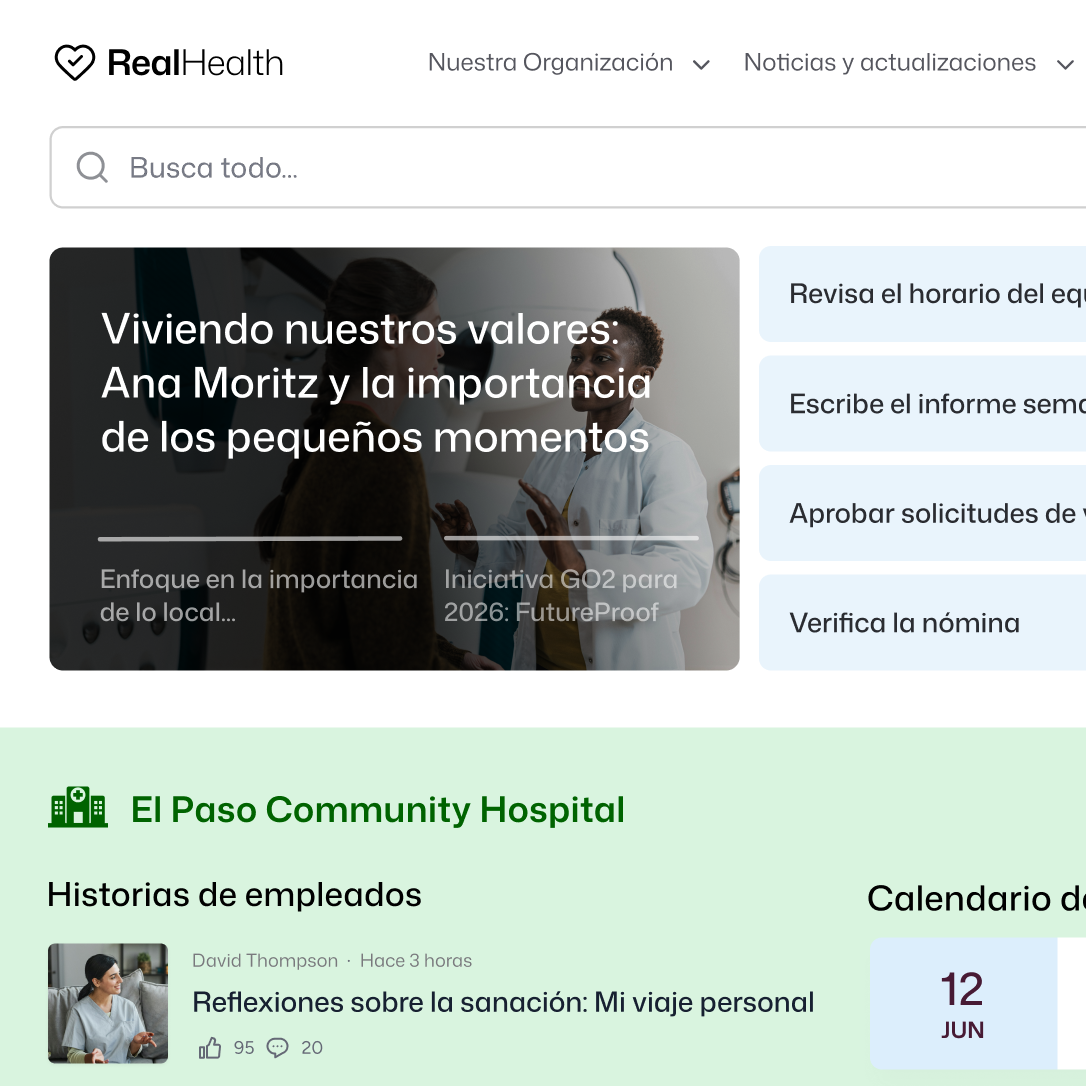Open Escribe el informe semanal task
Viewport: 1086px width, 1086px height.
pyautogui.click(x=923, y=404)
